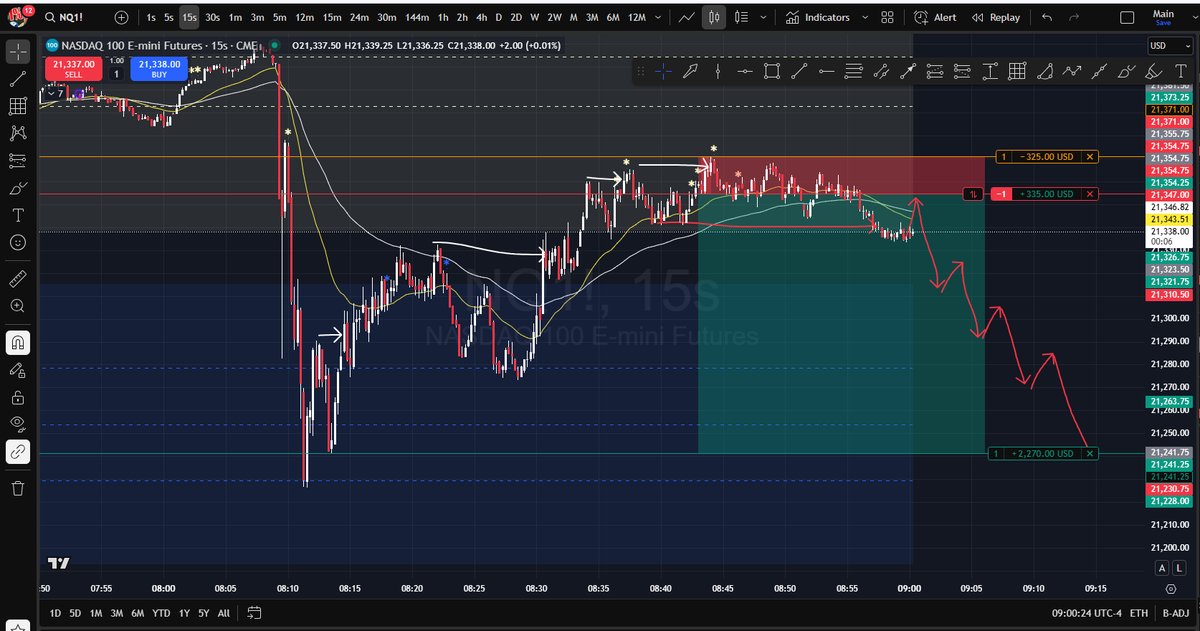1200x631 pixels.
Task: Click the trash remove objects icon
Action: [18, 488]
